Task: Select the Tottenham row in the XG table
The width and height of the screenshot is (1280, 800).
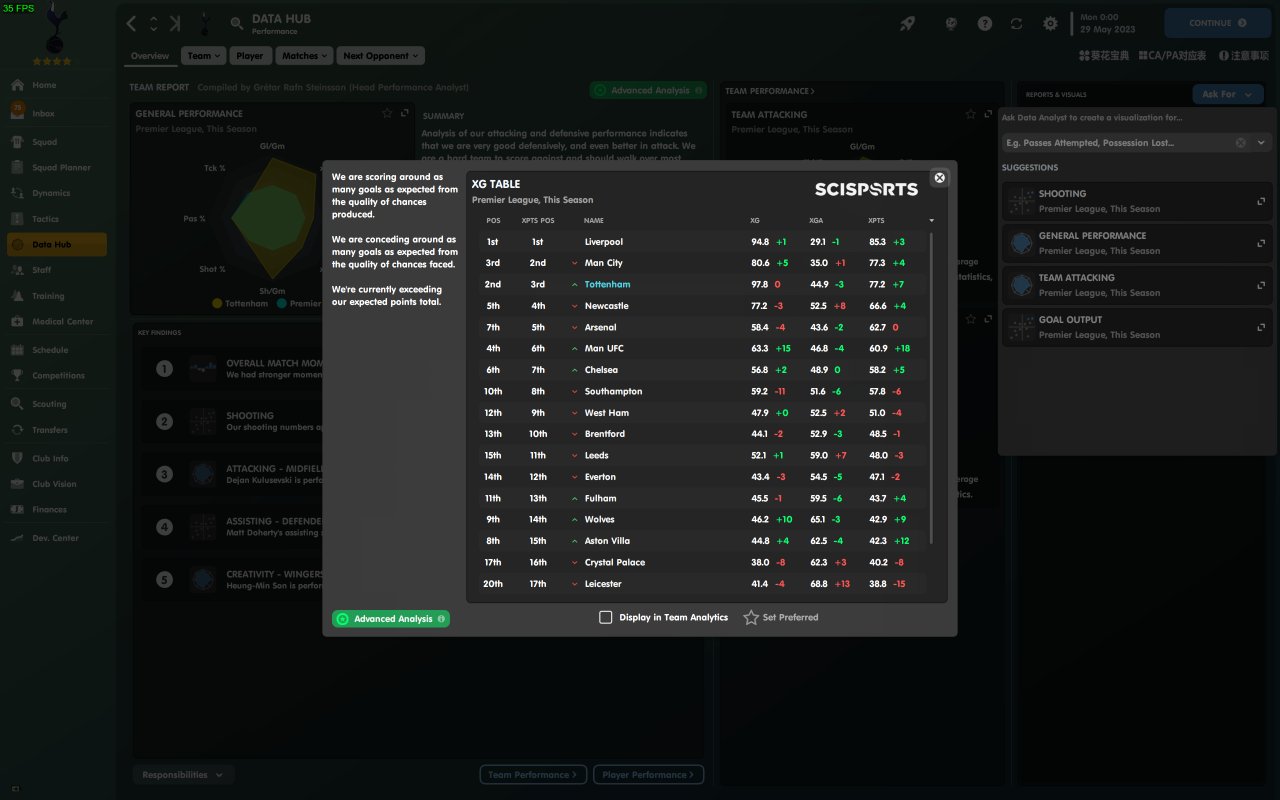Action: tap(703, 285)
